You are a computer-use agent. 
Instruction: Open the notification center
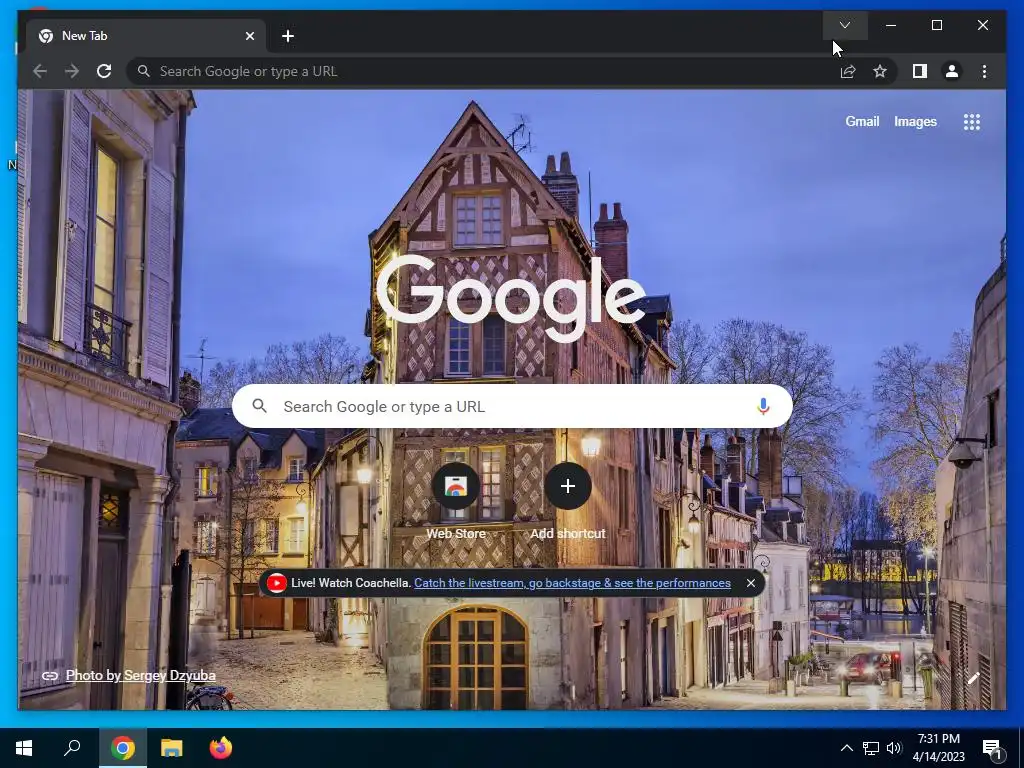992,748
